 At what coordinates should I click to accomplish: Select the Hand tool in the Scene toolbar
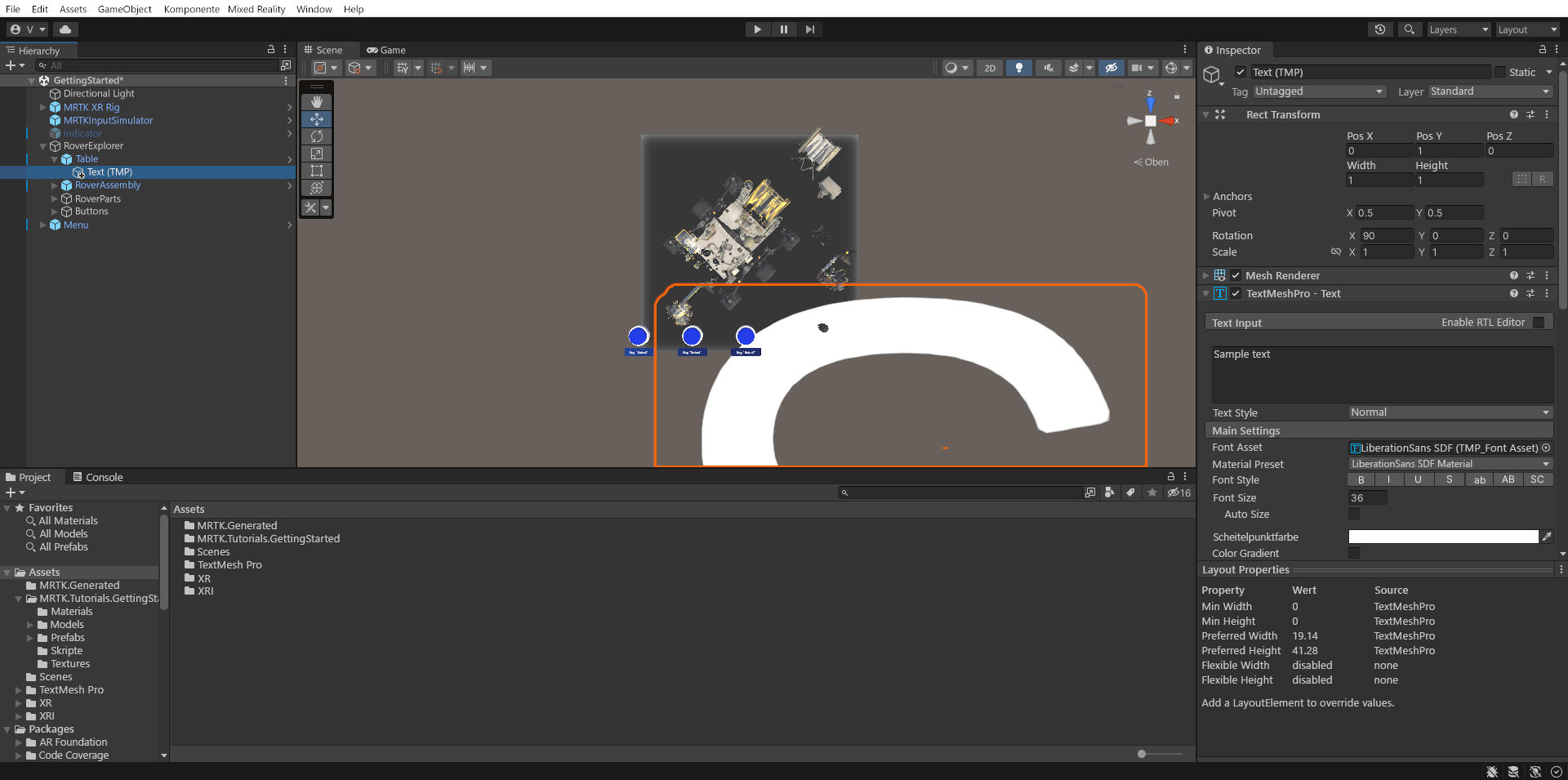tap(317, 101)
